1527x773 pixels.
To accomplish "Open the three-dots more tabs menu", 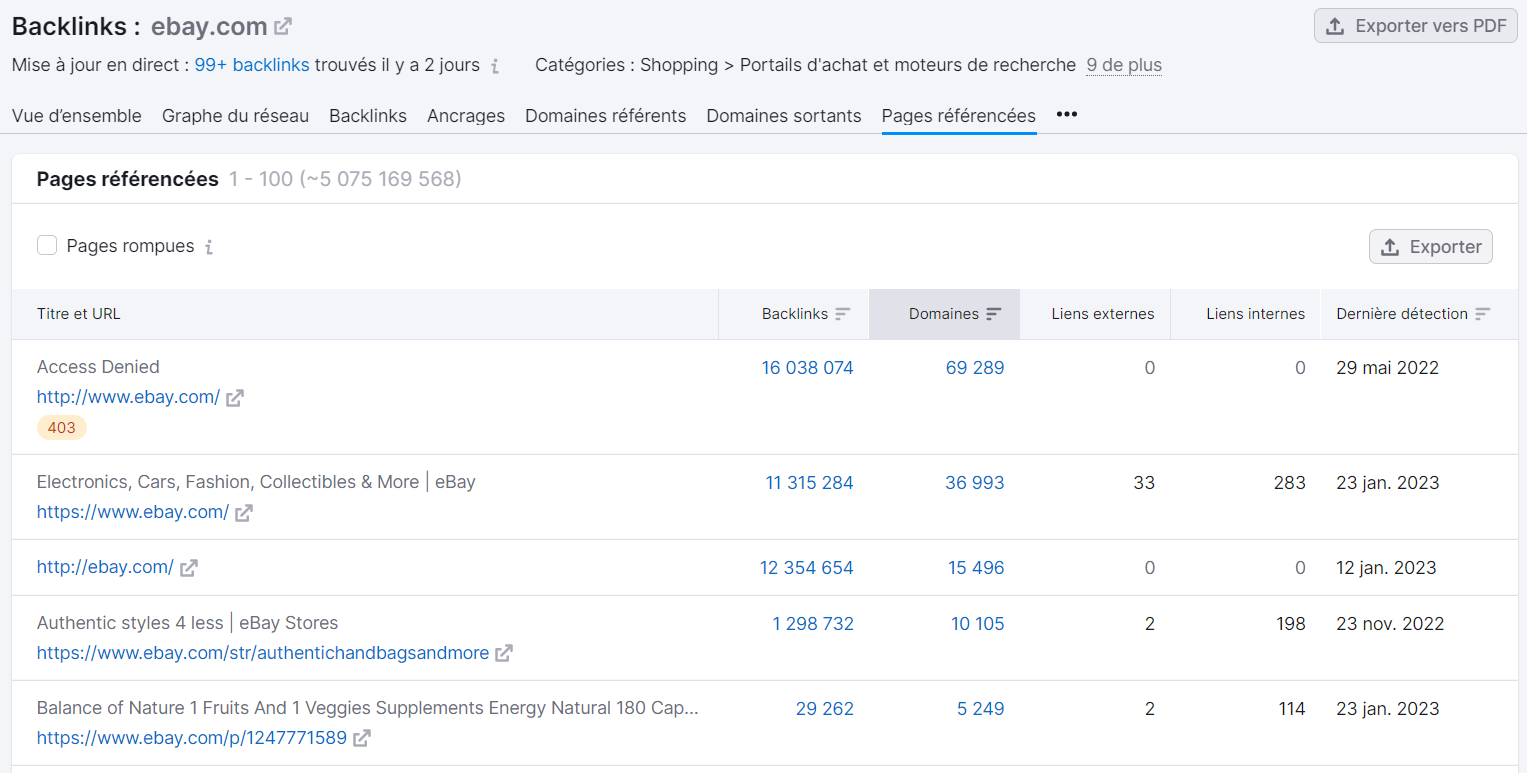I will [1067, 115].
